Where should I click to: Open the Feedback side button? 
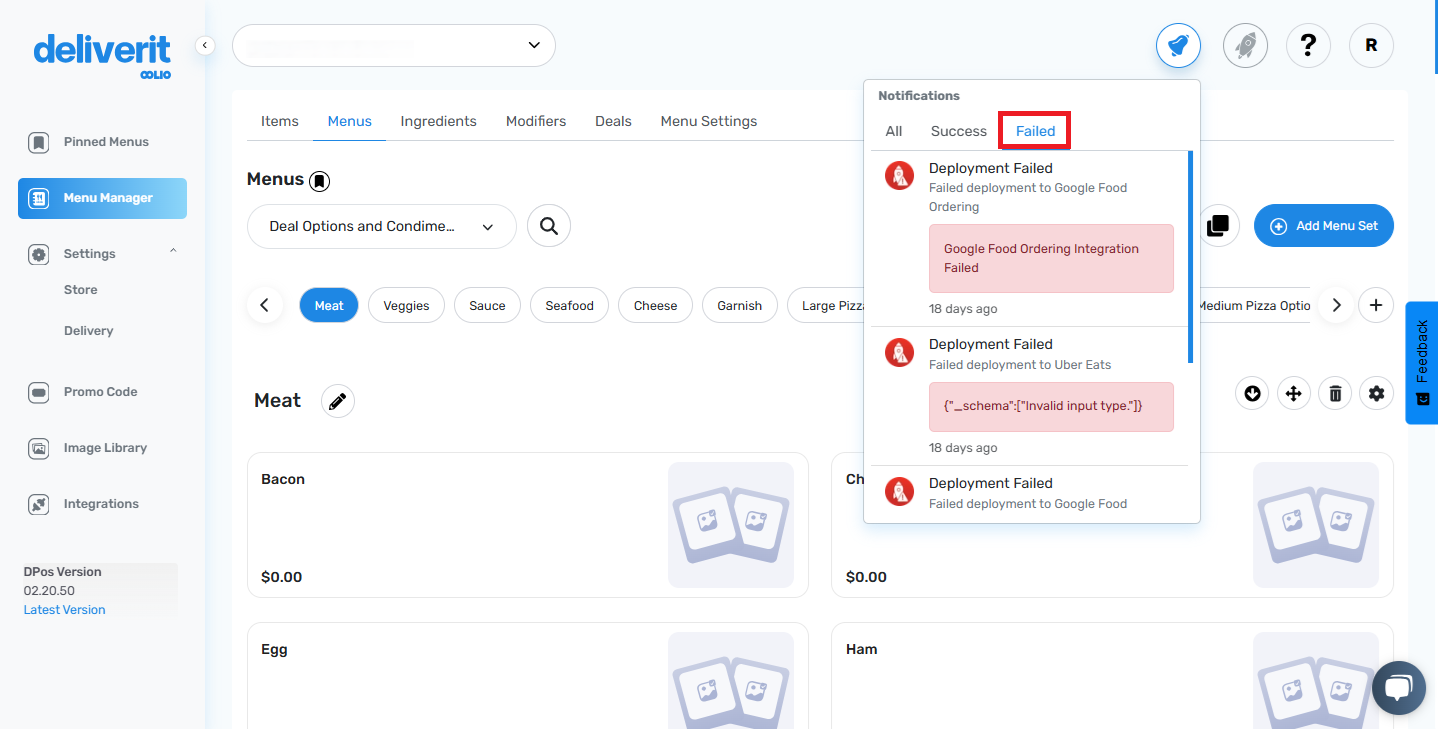pos(1422,363)
